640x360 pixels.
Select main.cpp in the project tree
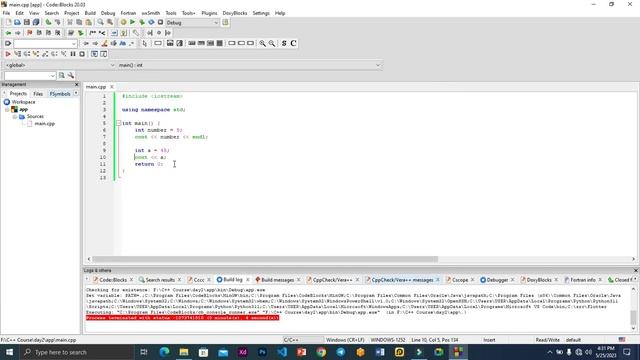click(x=44, y=124)
